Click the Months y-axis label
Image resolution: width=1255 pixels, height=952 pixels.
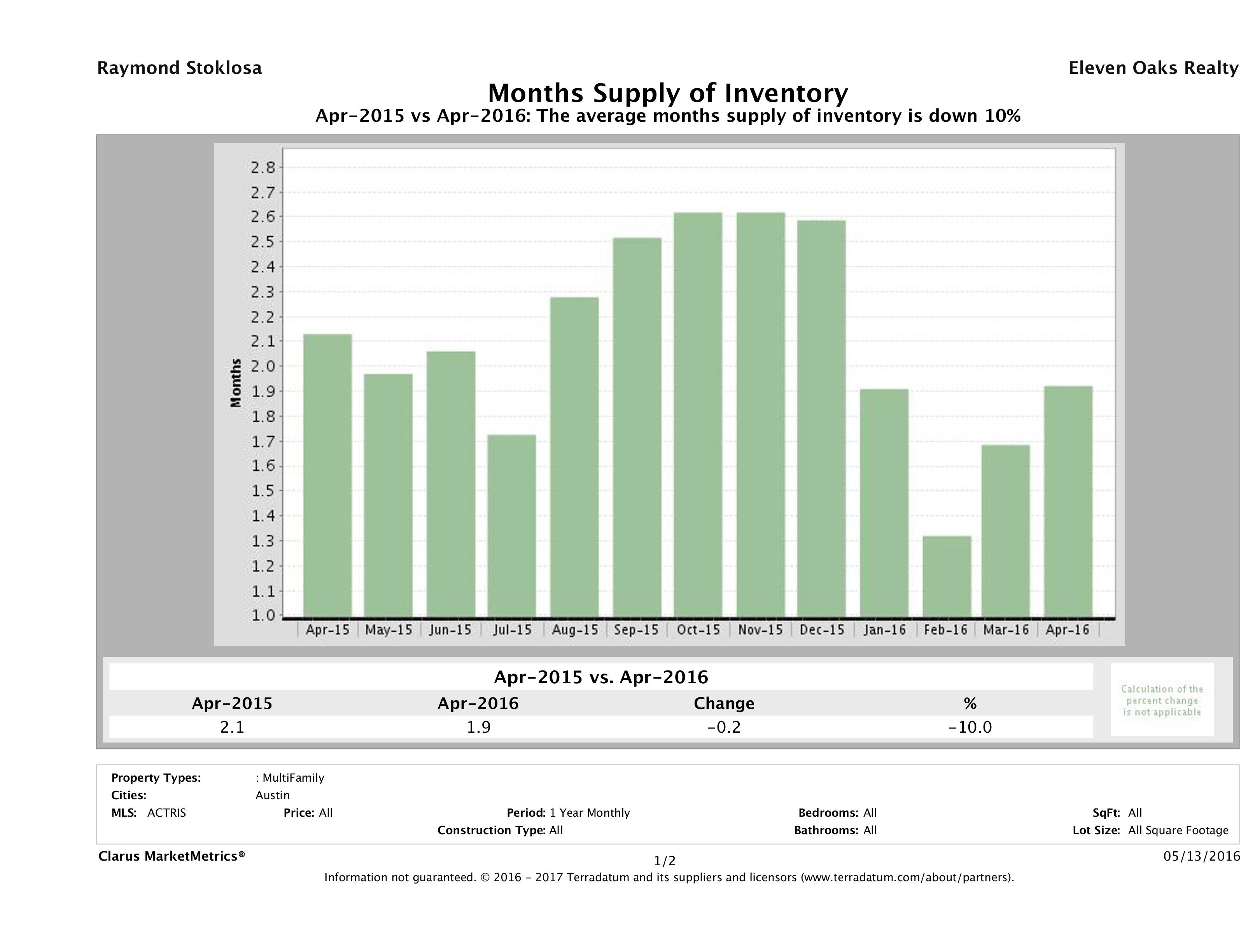[x=236, y=383]
